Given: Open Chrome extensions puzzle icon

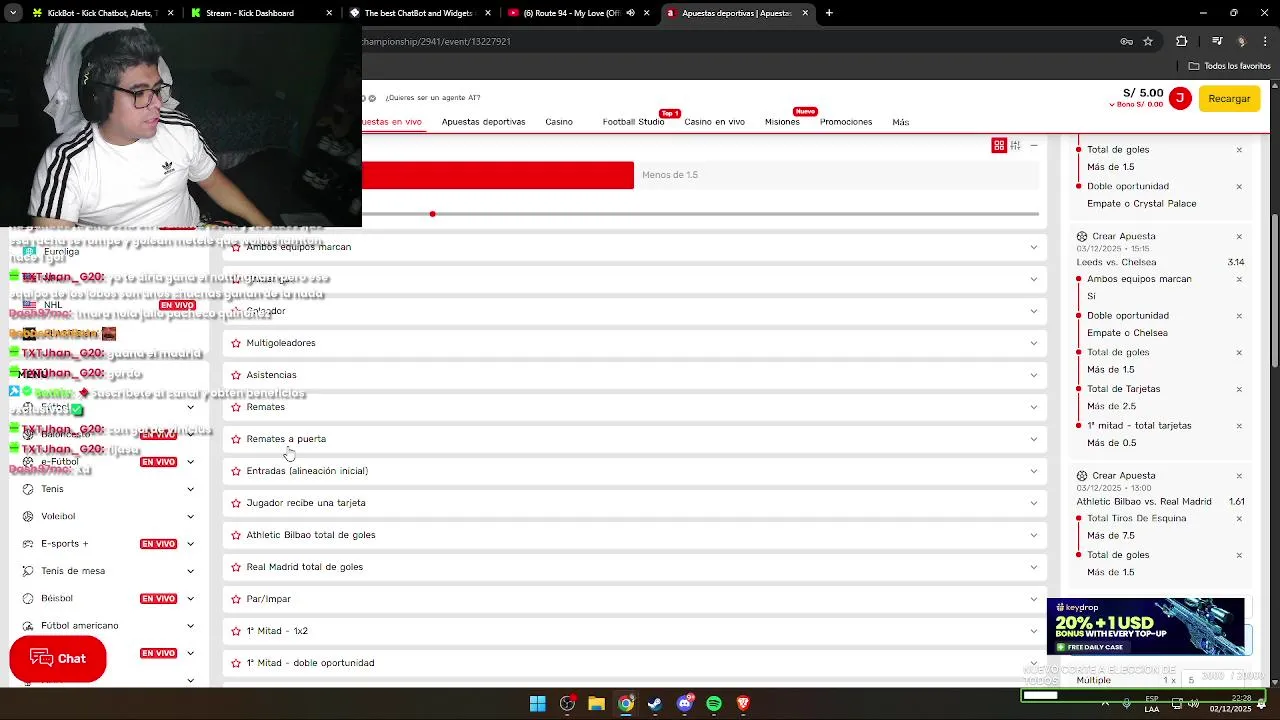Looking at the screenshot, I should coord(1181,41).
